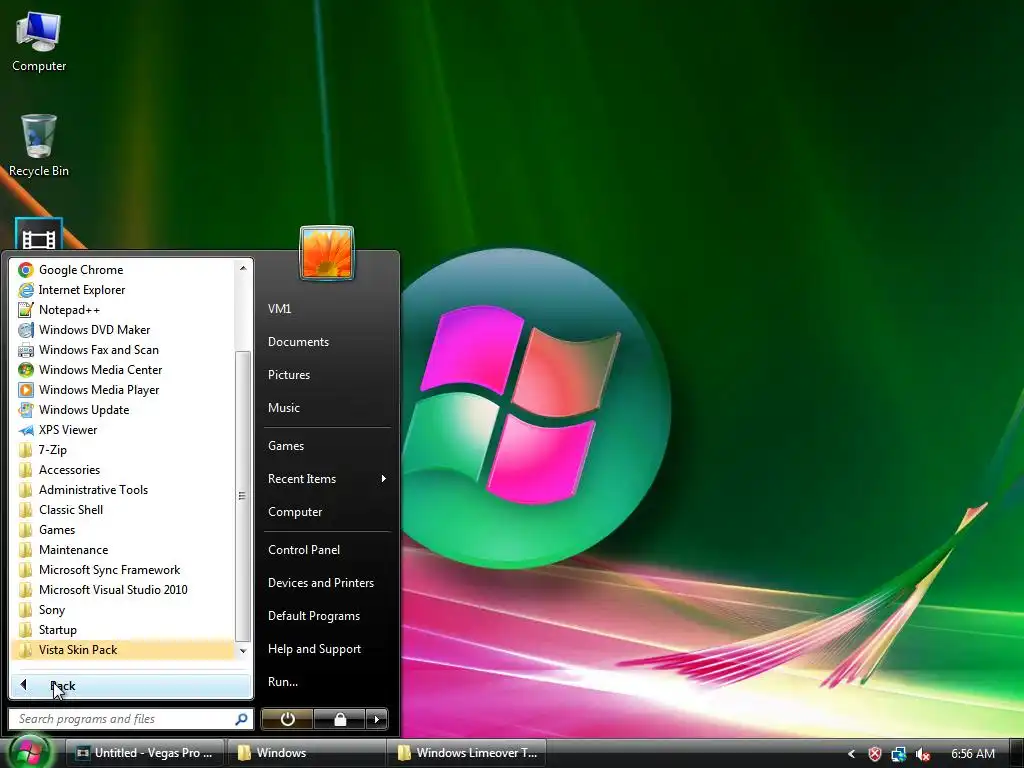Launch Windows Media Center
Screen dimensions: 1024x768
click(x=123, y=370)
